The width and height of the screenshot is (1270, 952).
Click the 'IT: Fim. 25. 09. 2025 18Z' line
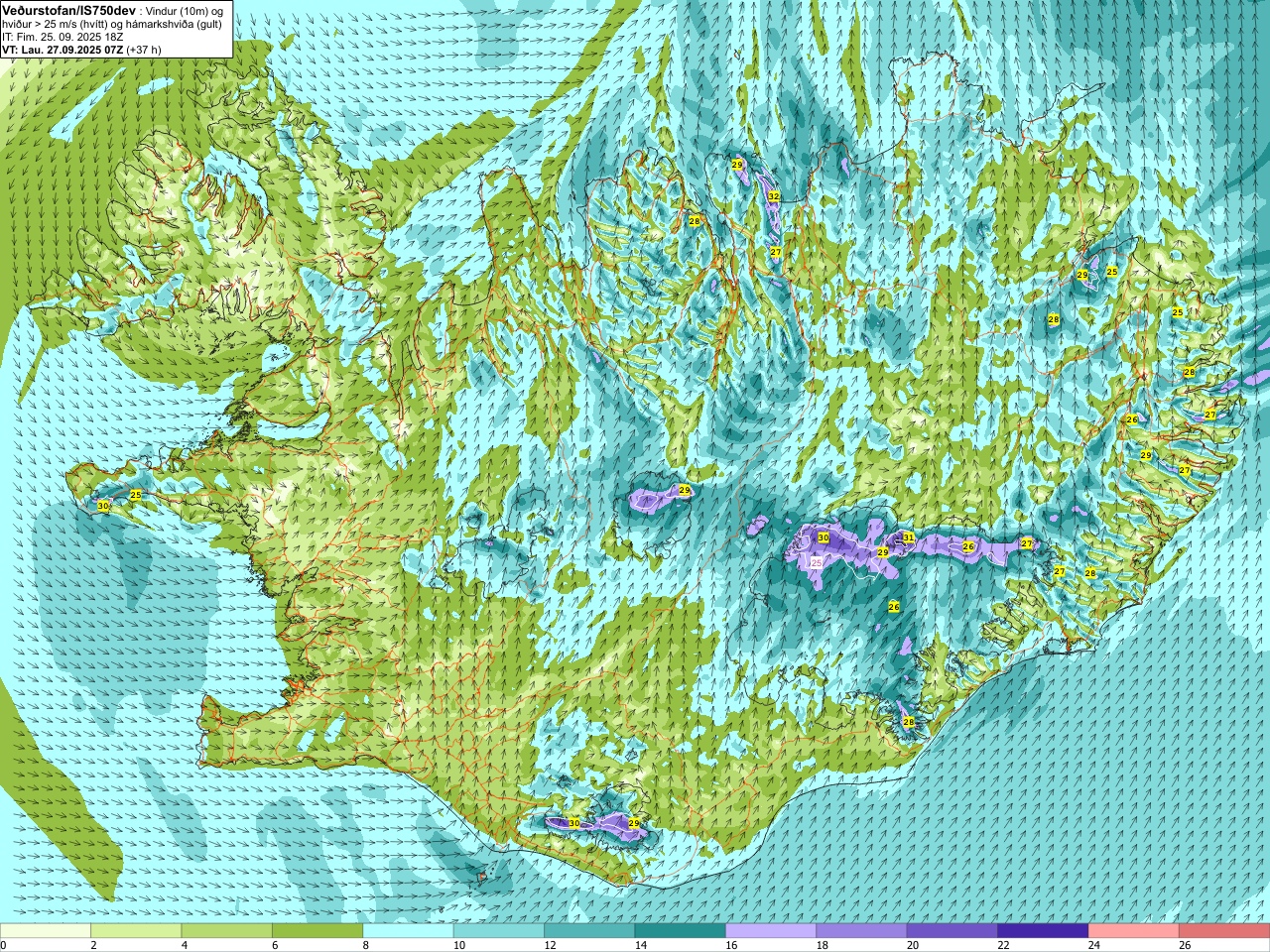pyautogui.click(x=63, y=37)
